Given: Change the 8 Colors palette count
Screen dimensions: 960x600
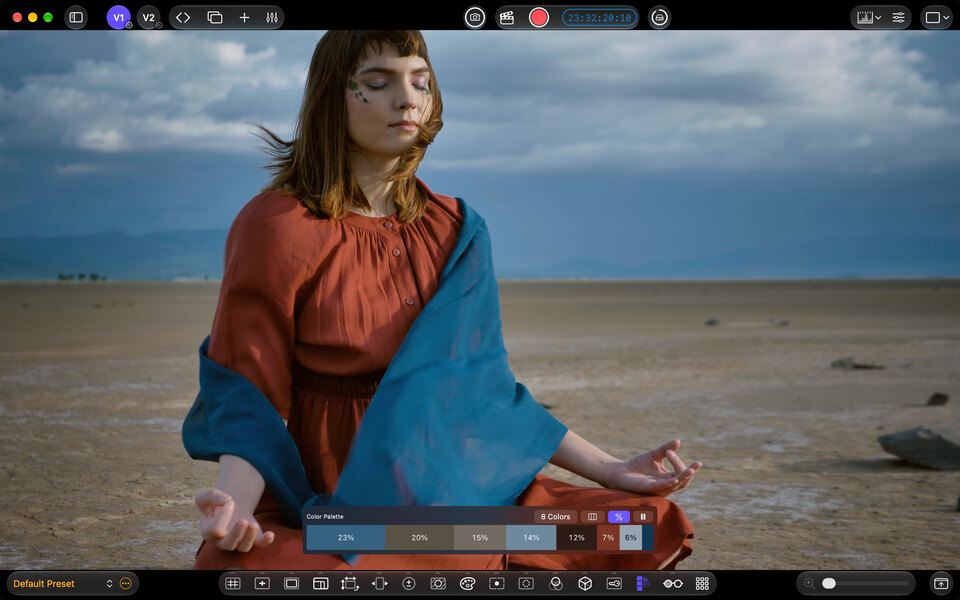Looking at the screenshot, I should point(555,517).
